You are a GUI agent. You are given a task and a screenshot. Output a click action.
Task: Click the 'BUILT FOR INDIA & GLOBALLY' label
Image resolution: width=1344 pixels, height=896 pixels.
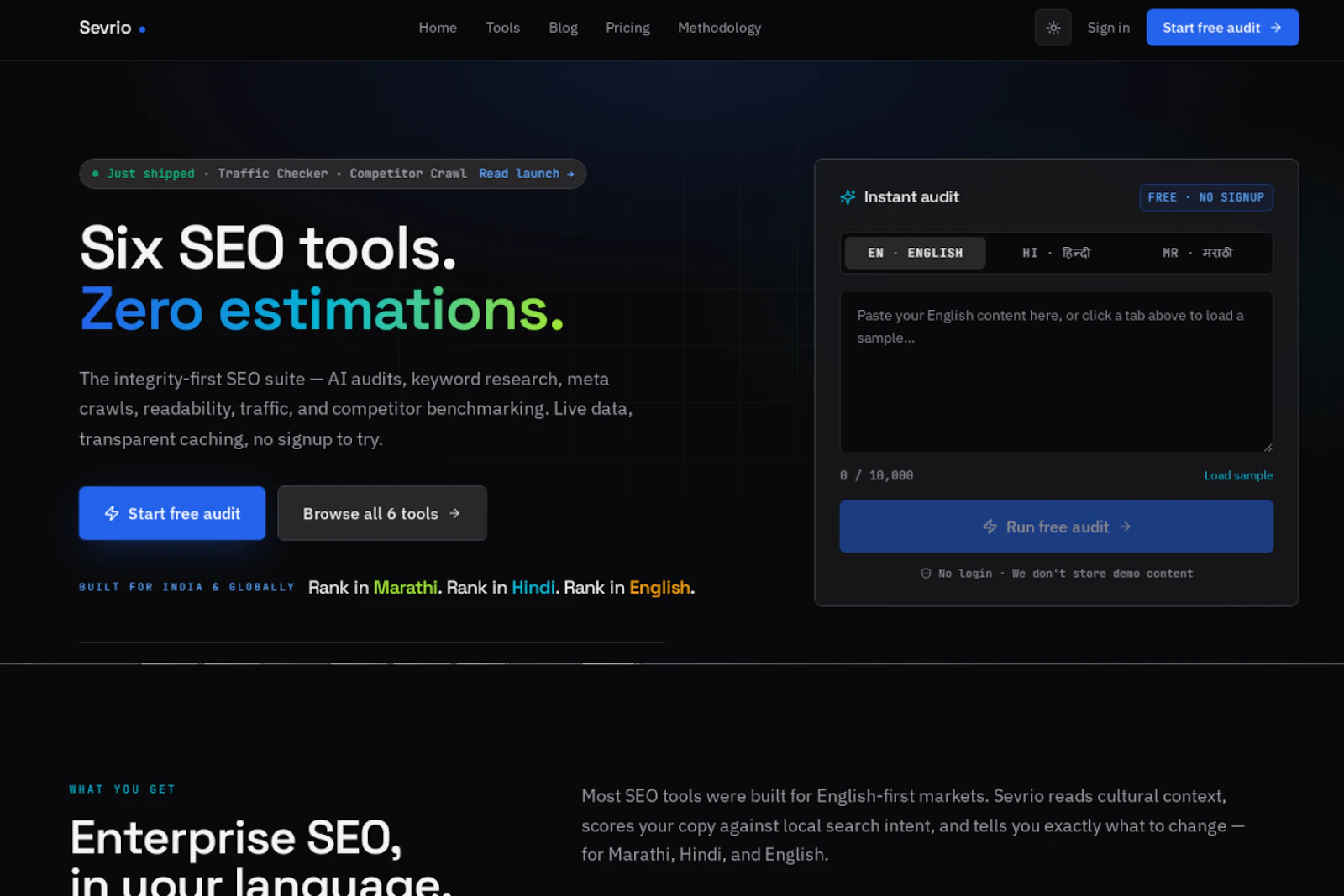click(186, 588)
